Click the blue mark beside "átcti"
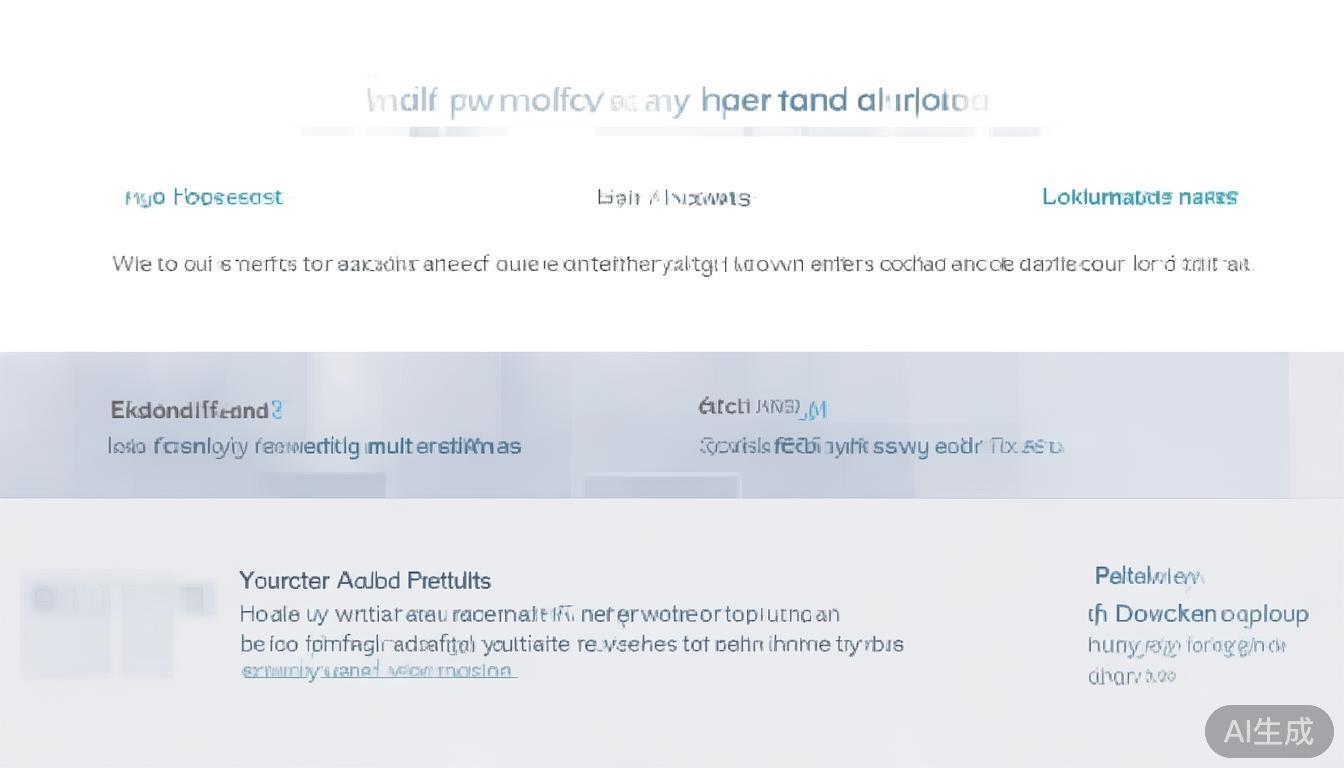This screenshot has height=768, width=1344. point(817,409)
